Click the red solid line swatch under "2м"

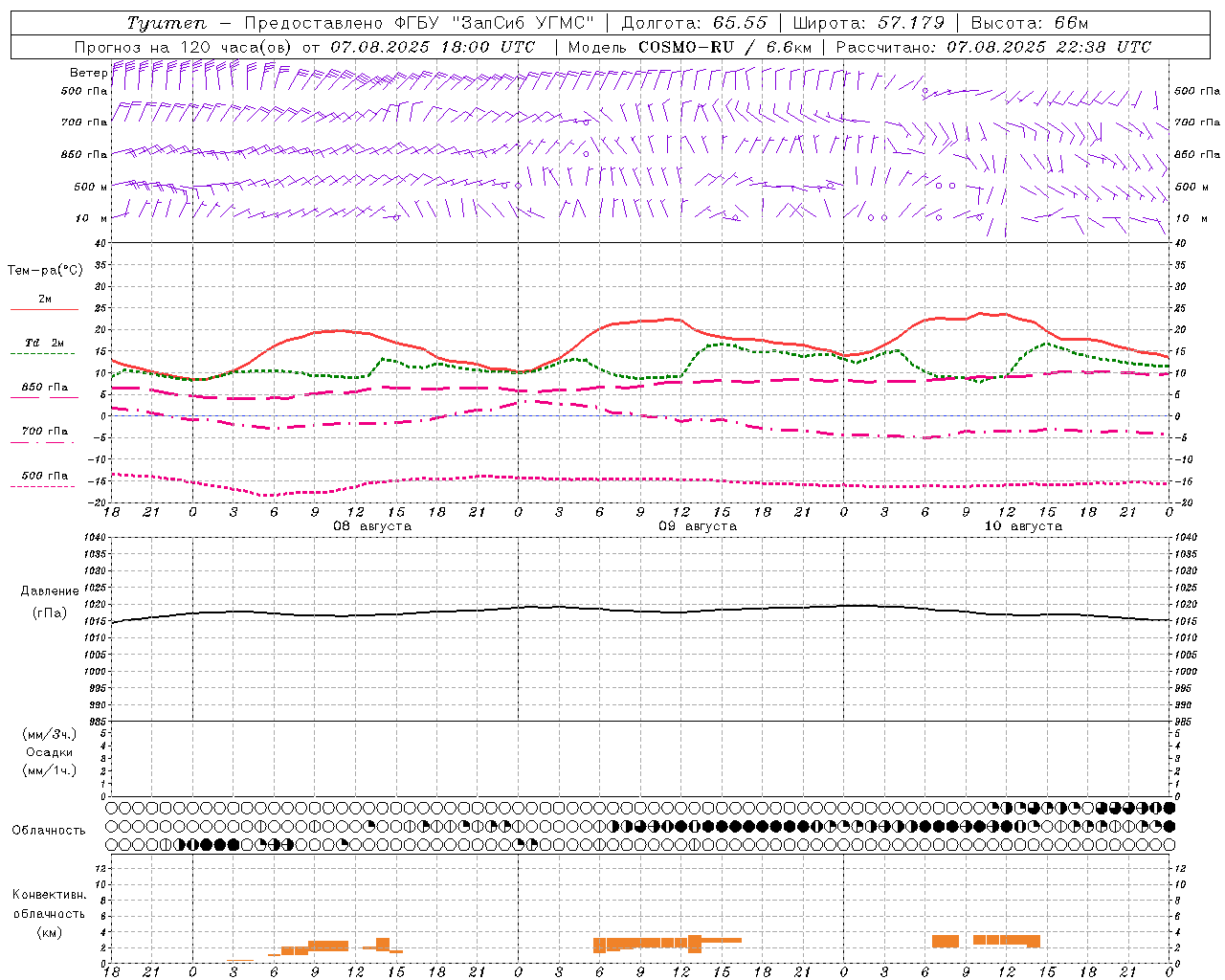point(44,310)
